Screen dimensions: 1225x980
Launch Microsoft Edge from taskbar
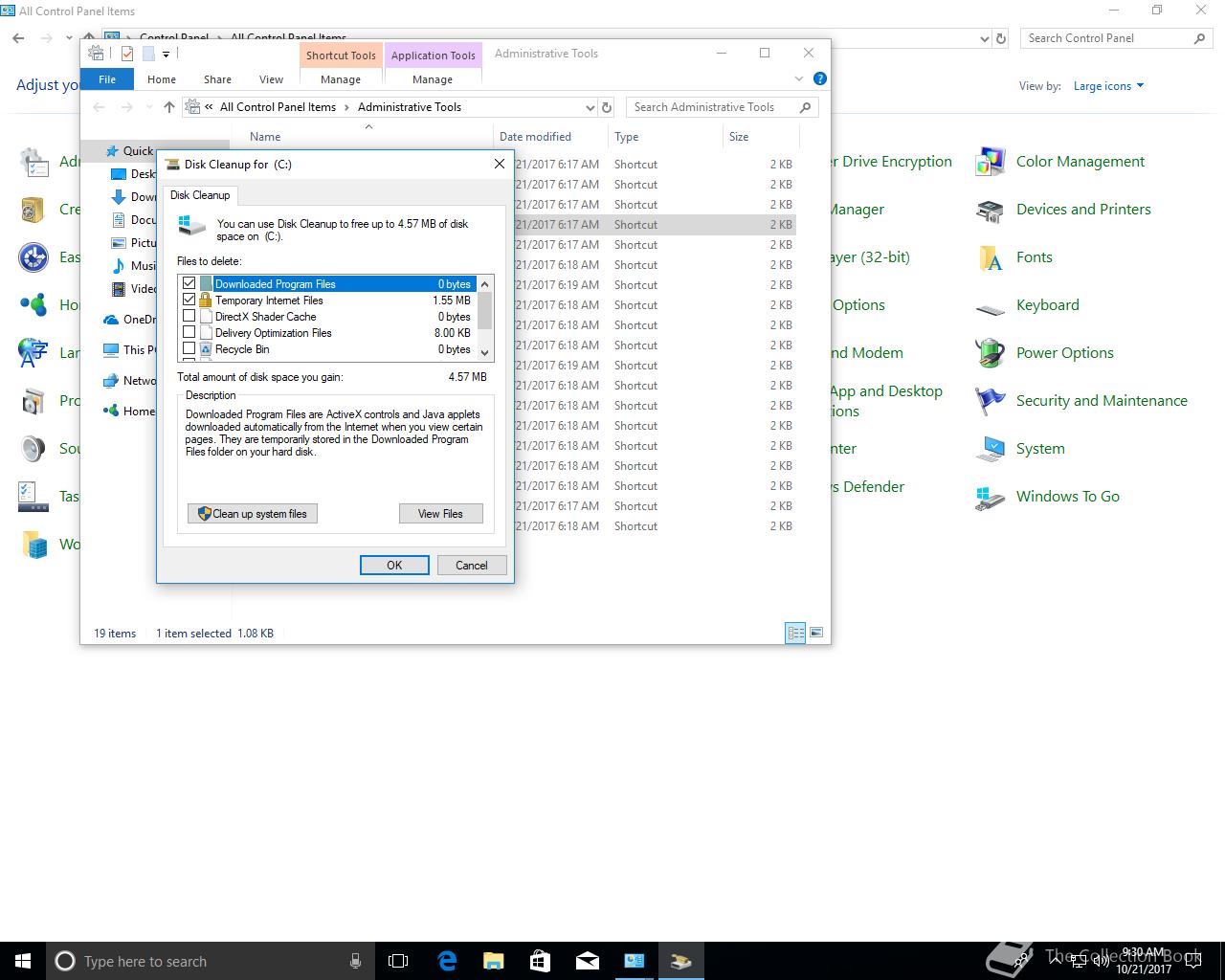tap(446, 961)
